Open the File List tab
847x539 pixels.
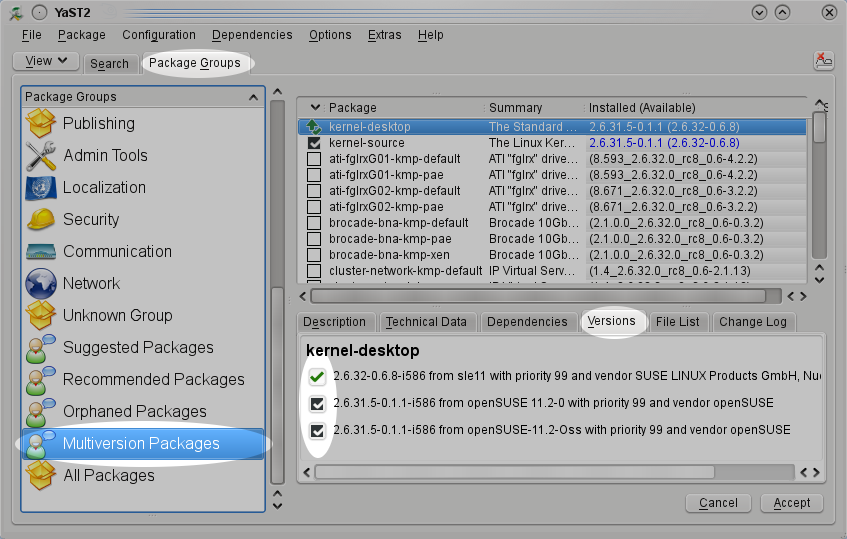point(677,322)
